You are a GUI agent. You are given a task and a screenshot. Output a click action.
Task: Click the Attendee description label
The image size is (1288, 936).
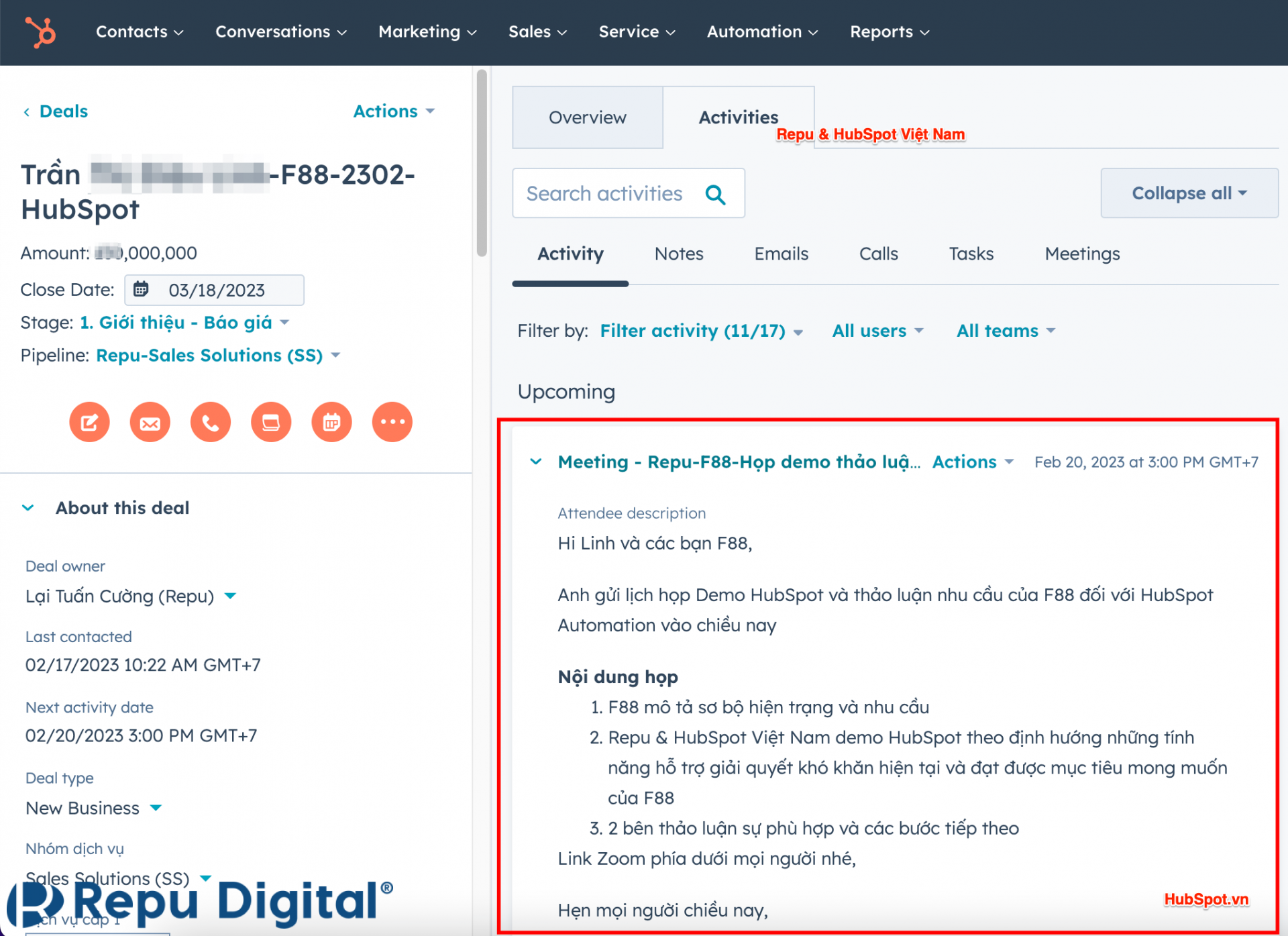click(x=631, y=513)
